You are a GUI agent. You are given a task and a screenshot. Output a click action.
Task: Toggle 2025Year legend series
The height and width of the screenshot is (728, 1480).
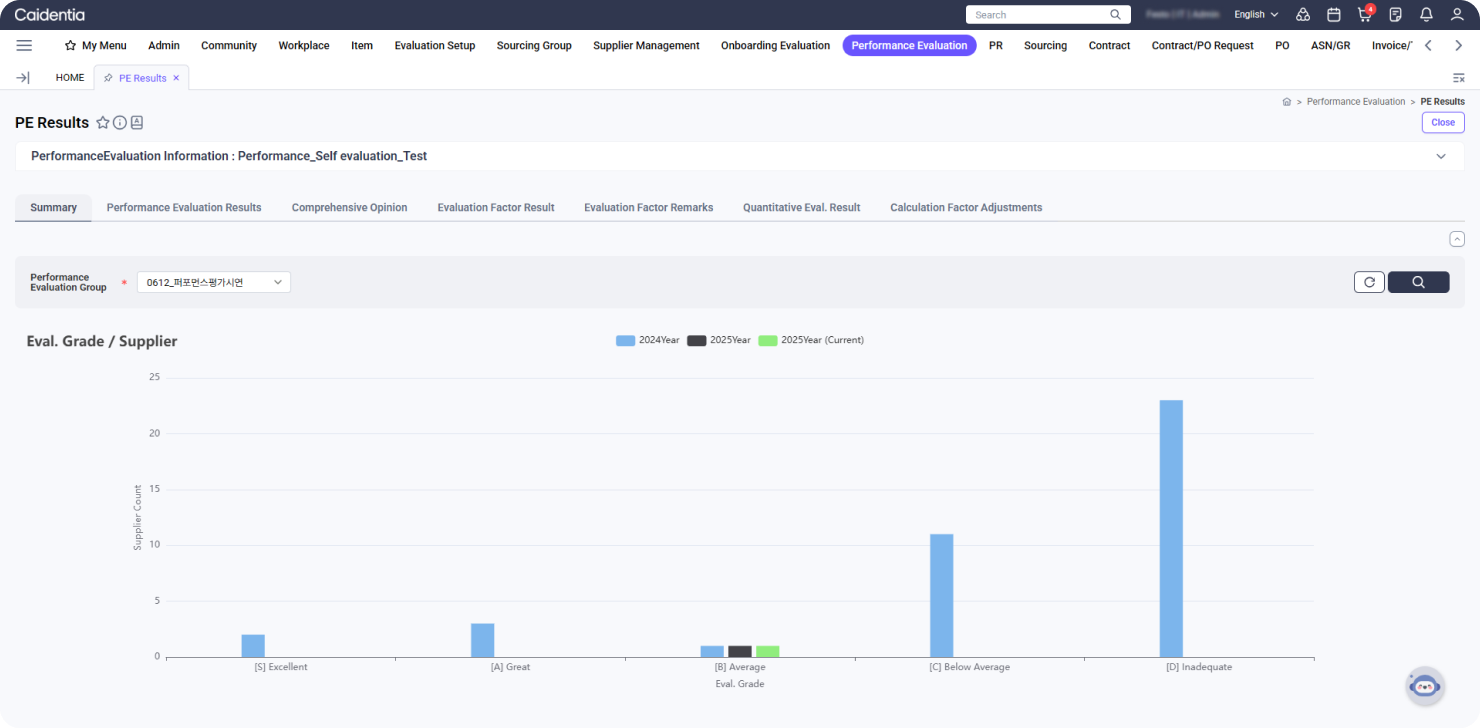pos(719,340)
